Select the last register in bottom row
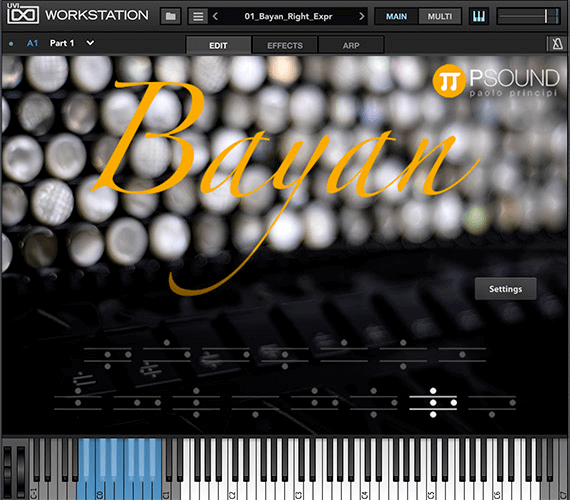Viewport: 570px width, 500px height. (492, 403)
